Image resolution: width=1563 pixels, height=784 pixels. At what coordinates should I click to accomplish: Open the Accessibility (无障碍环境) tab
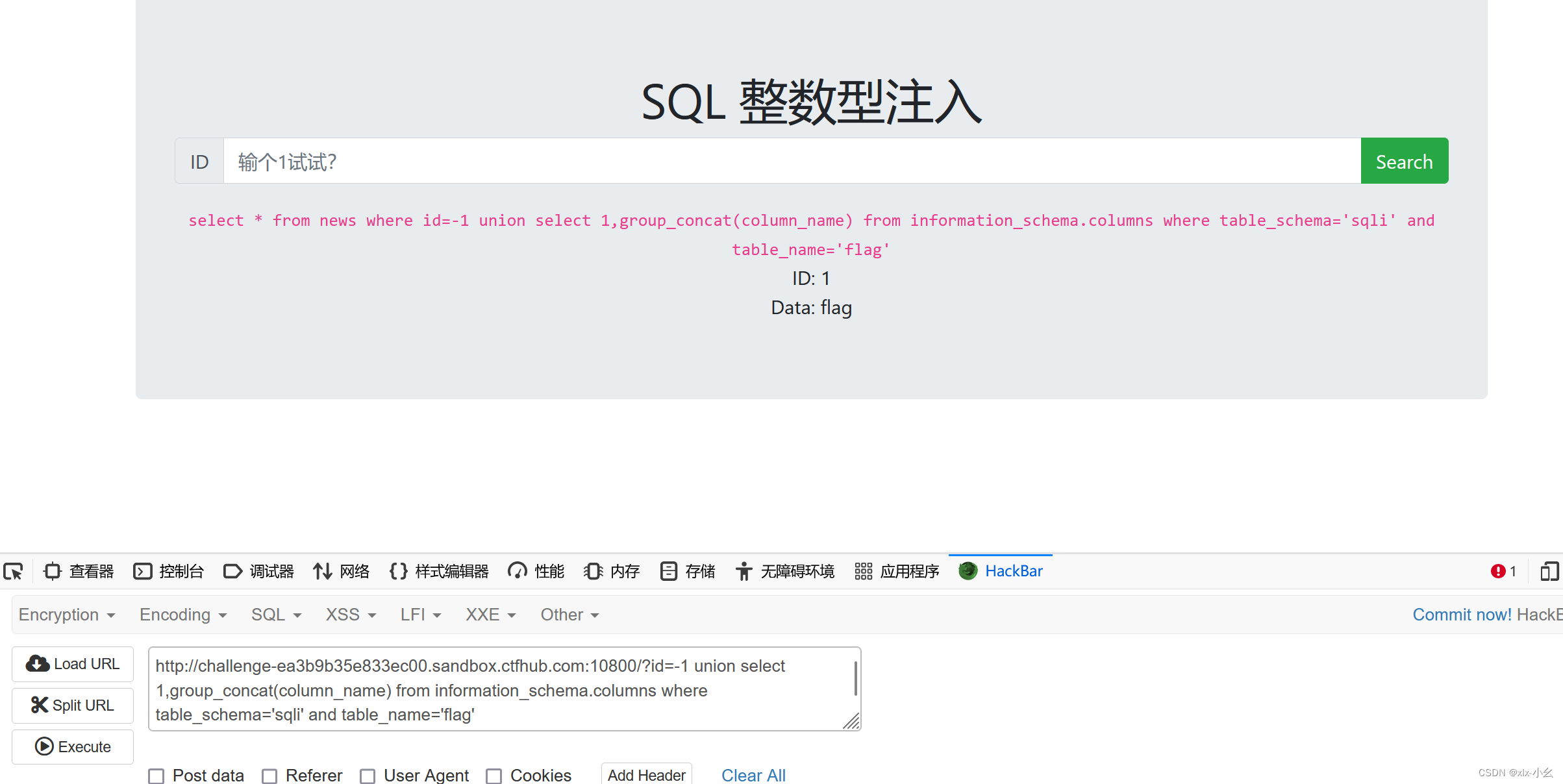[784, 571]
